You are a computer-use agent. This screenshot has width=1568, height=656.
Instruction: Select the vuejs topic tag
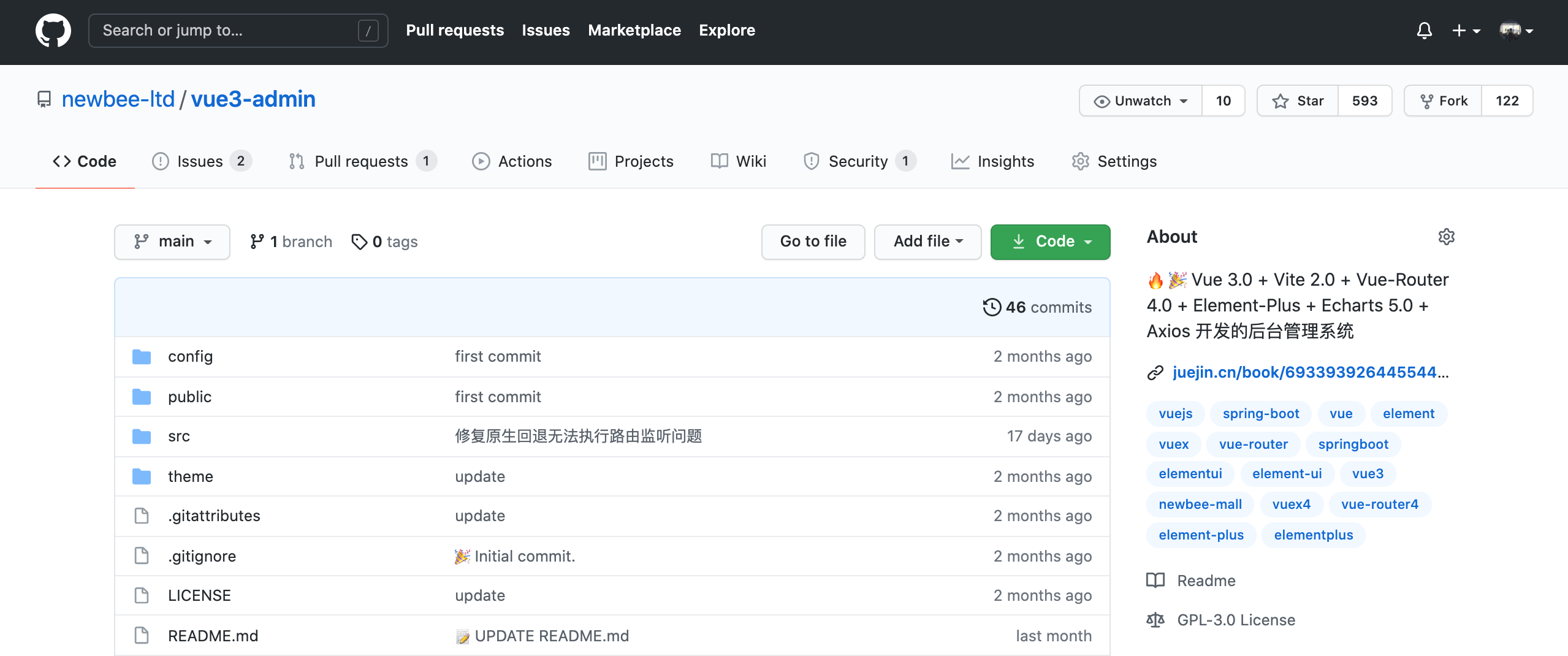point(1175,413)
